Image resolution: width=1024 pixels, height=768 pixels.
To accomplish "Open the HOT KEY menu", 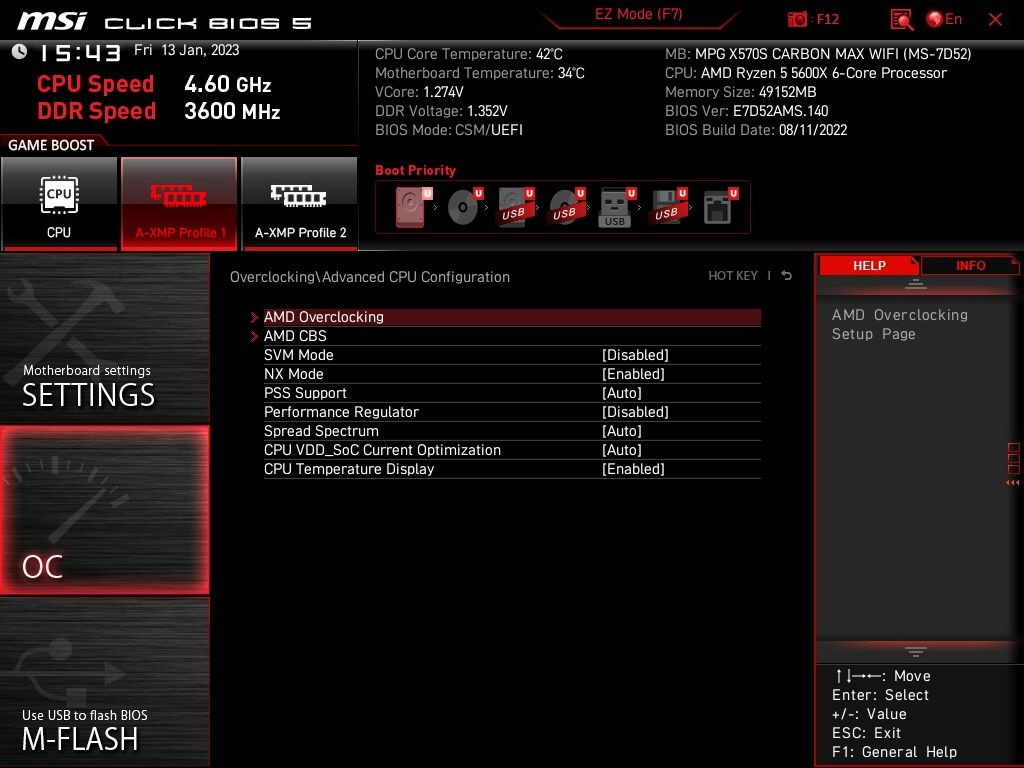I will pos(733,276).
